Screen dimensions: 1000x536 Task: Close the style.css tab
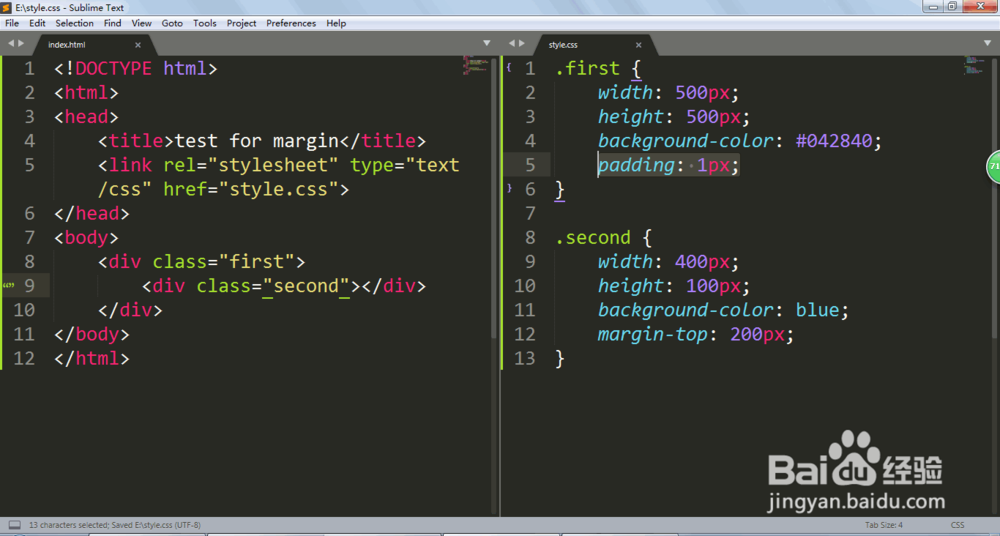[x=638, y=45]
